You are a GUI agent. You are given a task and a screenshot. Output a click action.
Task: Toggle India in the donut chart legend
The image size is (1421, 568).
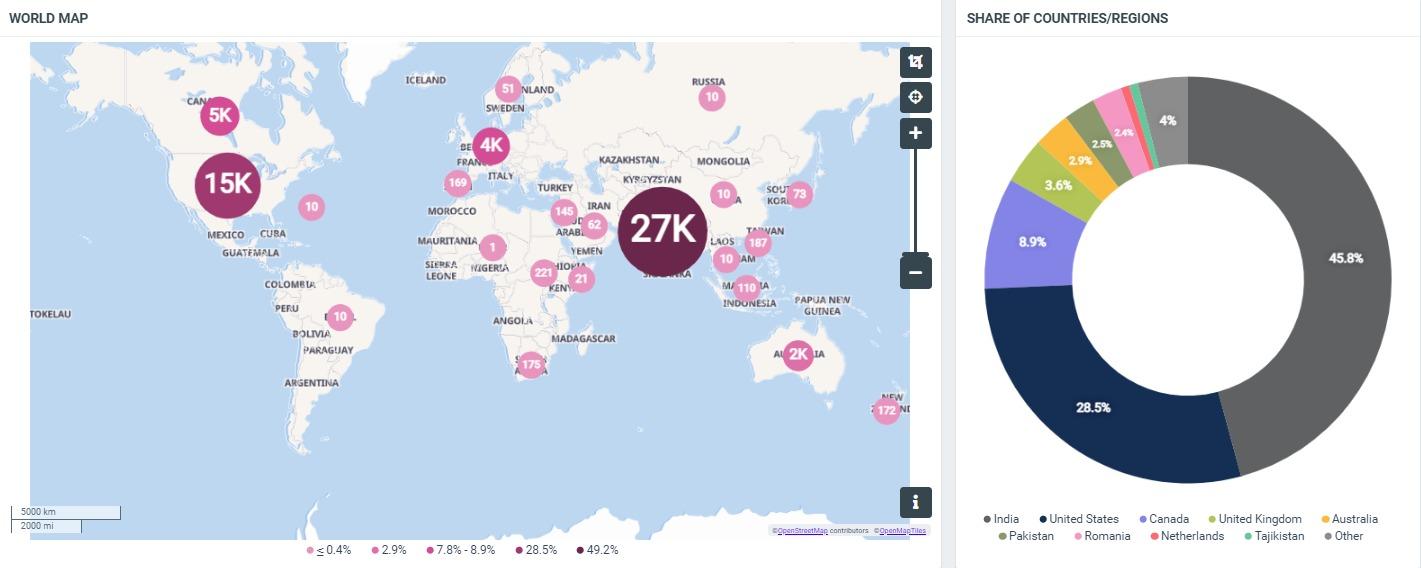(x=1001, y=519)
